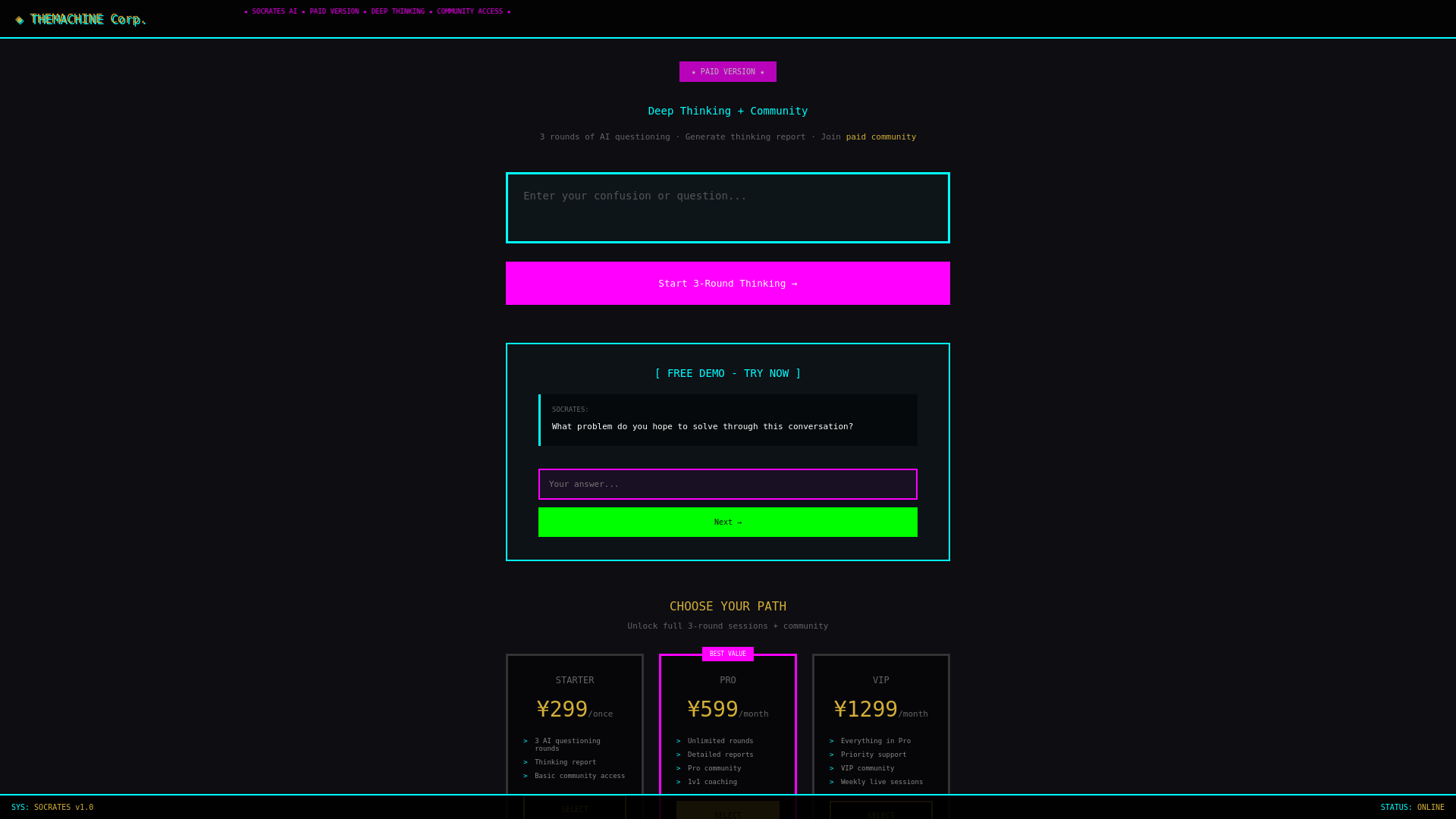Click the ¥599 monthly price
The height and width of the screenshot is (819, 1456).
point(728,710)
